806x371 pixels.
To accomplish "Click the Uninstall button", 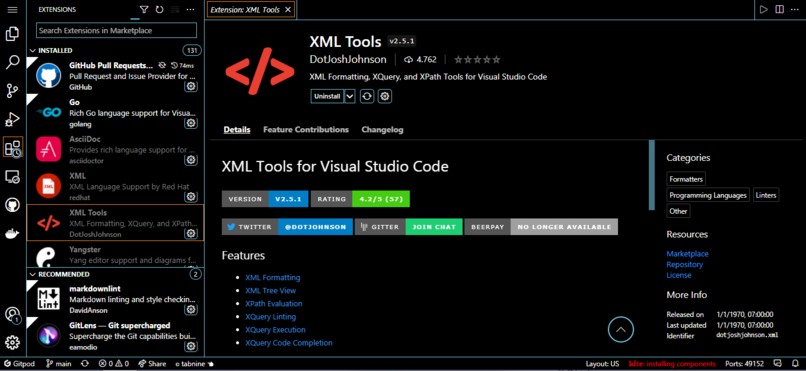I will [327, 96].
